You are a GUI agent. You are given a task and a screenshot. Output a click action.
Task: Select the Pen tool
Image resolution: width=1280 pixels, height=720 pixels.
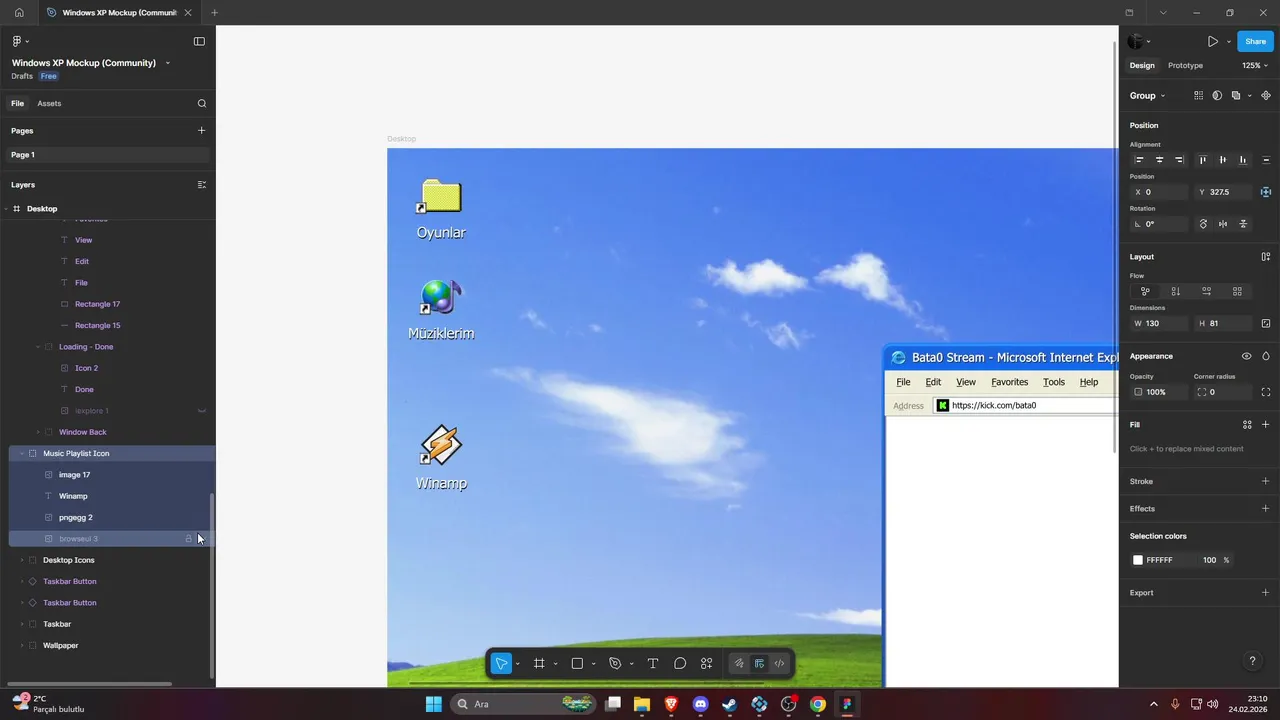(x=615, y=663)
